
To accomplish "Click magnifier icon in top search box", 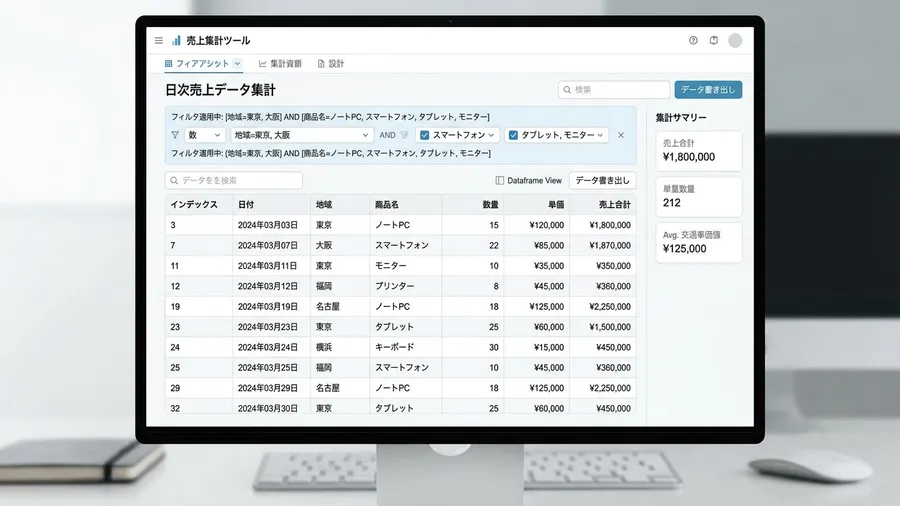I will pos(567,89).
